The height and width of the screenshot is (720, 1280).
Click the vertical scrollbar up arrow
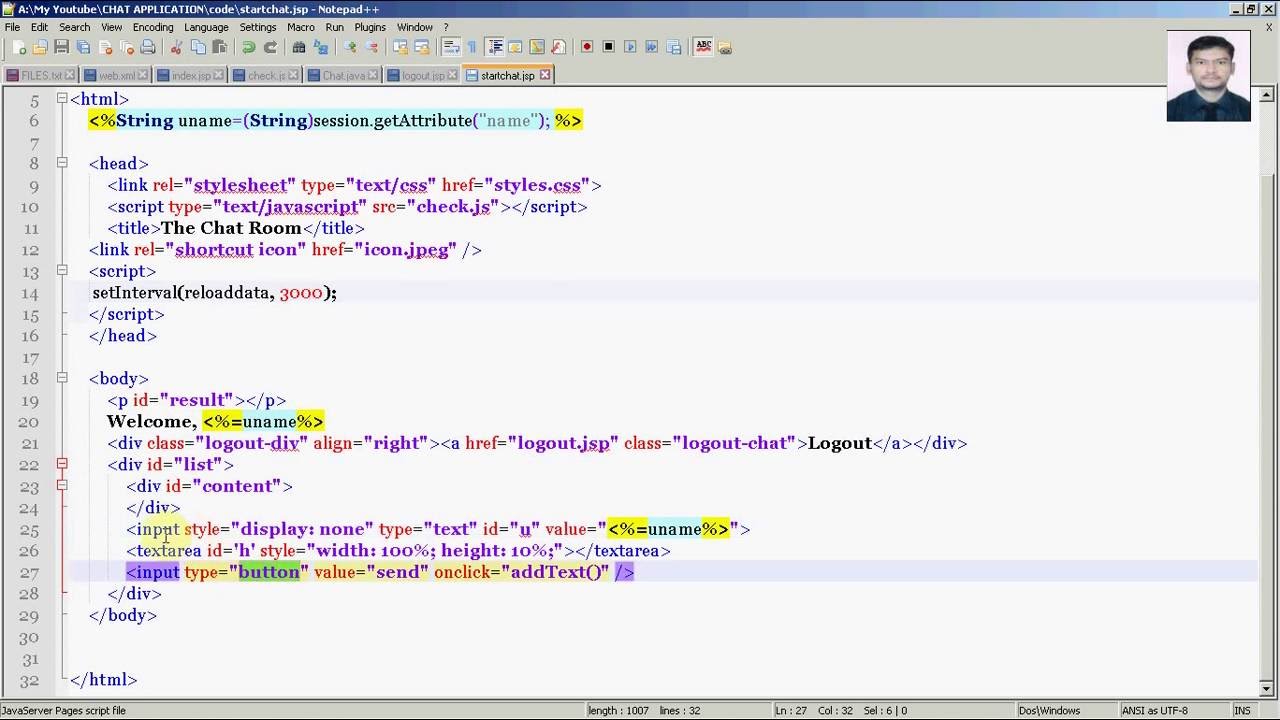point(1268,96)
